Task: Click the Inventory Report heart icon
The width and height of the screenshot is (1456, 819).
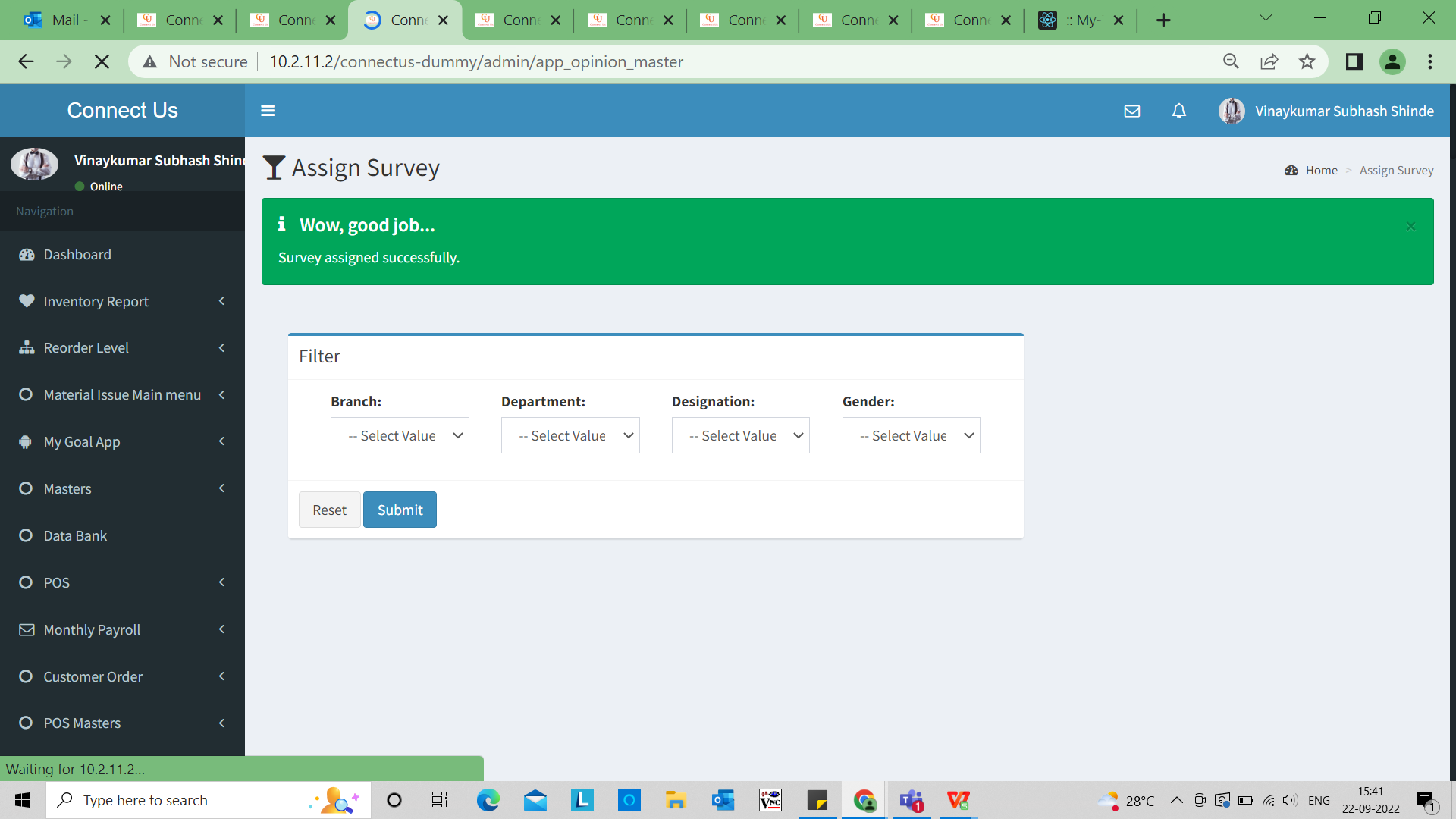Action: [27, 301]
